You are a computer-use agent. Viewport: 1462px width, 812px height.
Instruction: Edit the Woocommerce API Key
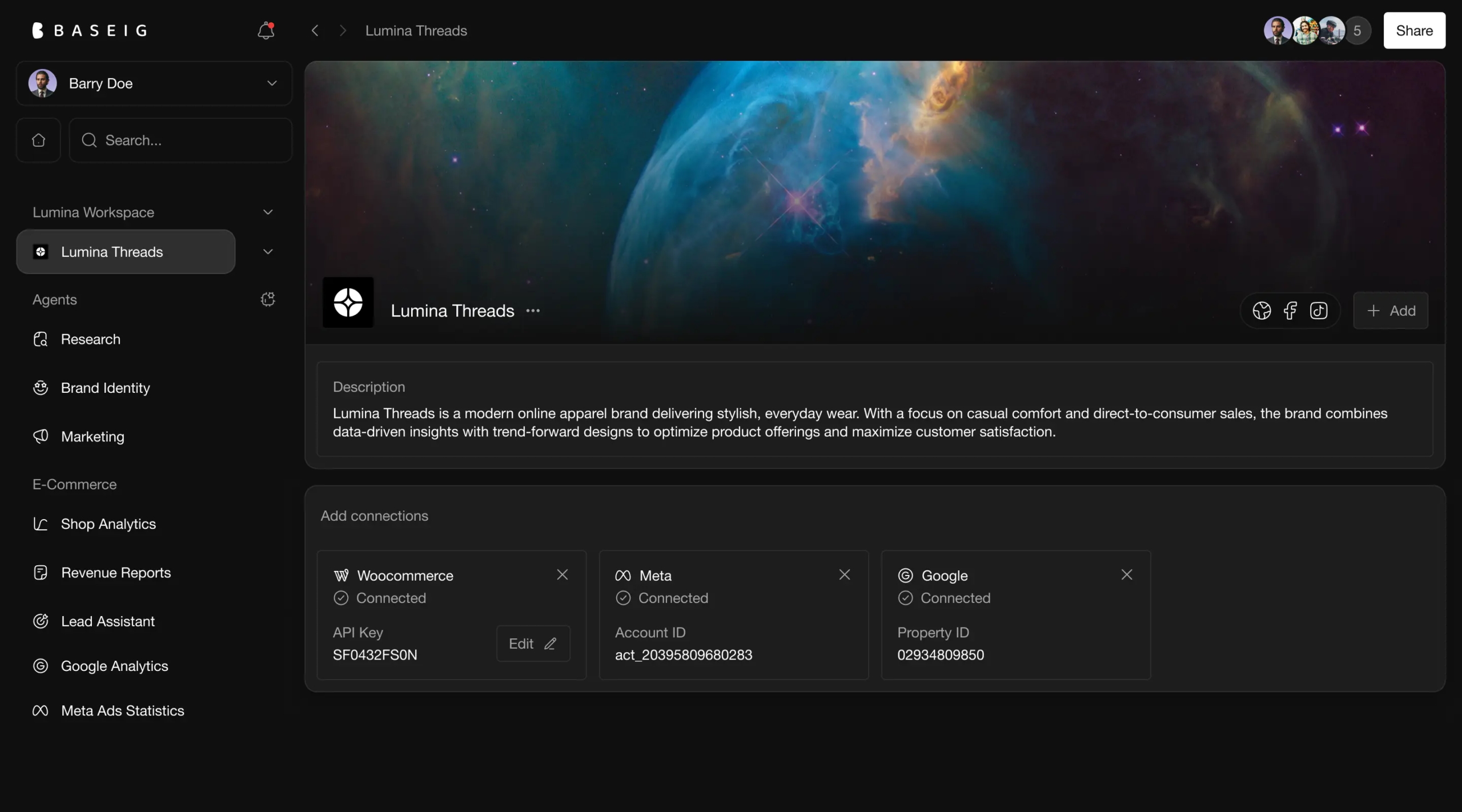tap(533, 644)
